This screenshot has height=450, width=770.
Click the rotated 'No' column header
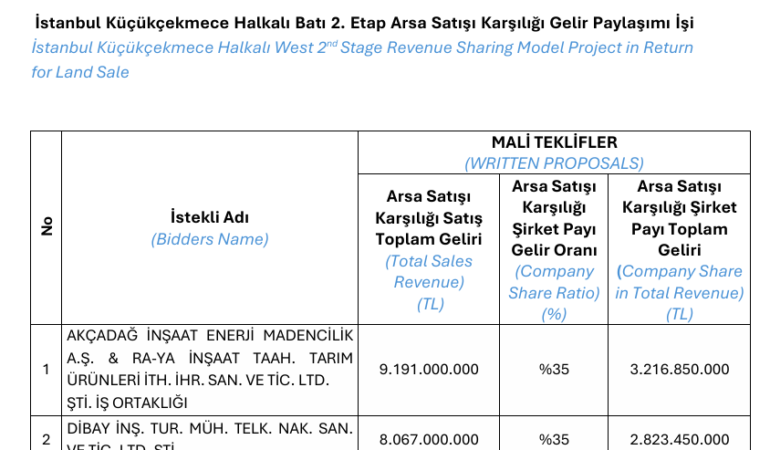point(47,226)
